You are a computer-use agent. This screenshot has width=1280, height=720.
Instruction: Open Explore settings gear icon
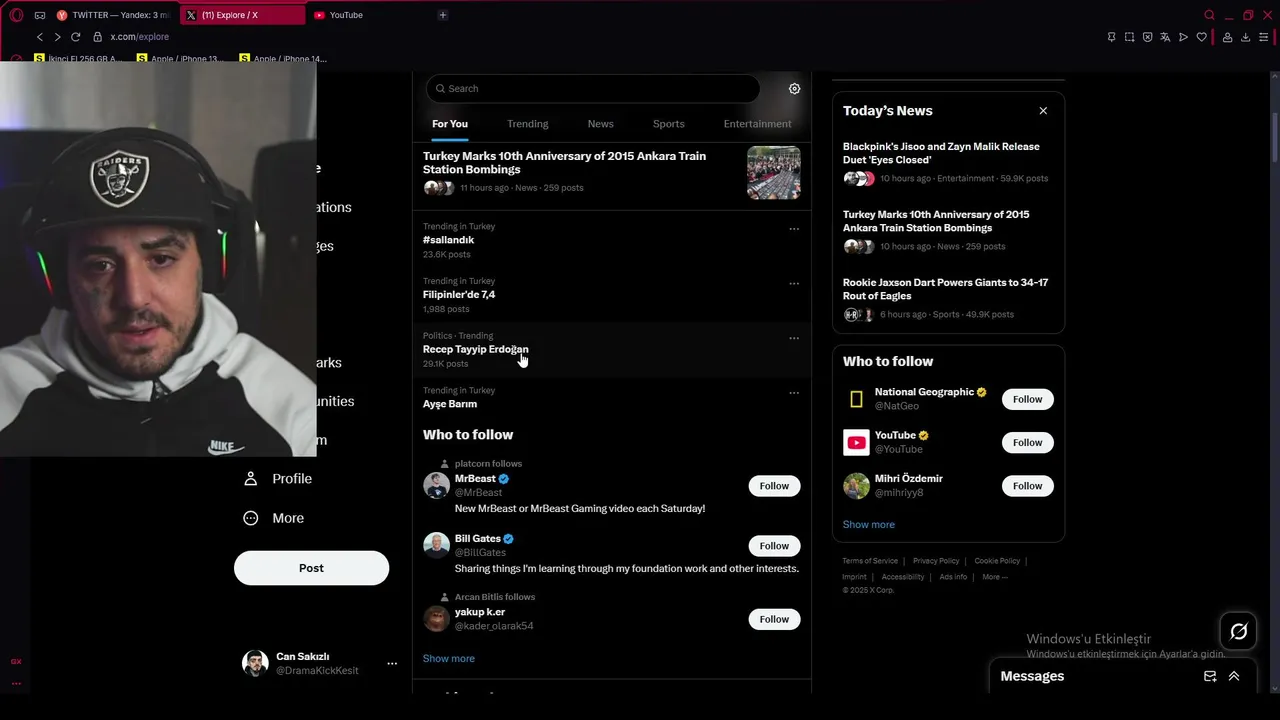[x=794, y=89]
